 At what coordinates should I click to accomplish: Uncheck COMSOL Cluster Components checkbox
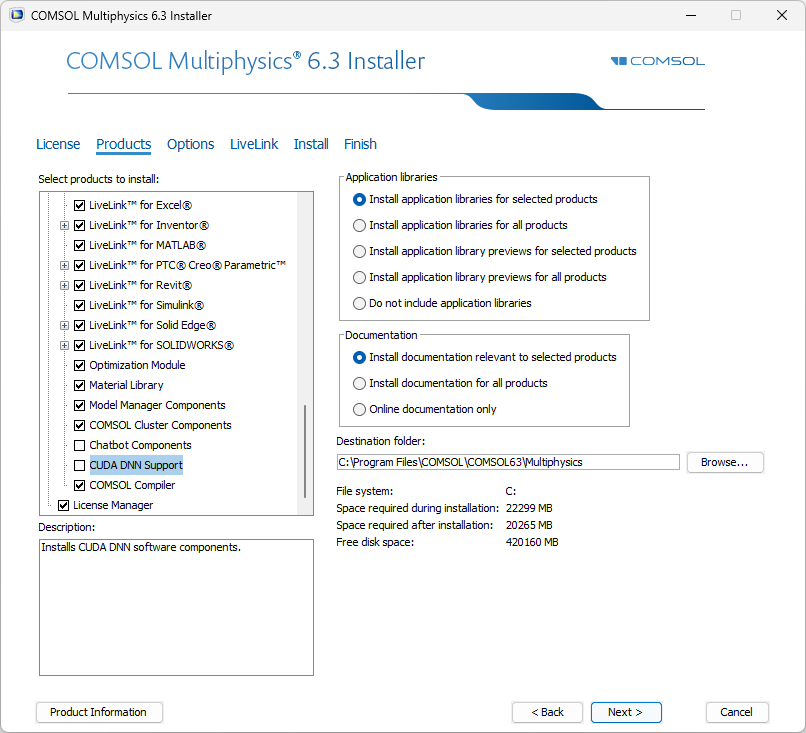point(79,426)
